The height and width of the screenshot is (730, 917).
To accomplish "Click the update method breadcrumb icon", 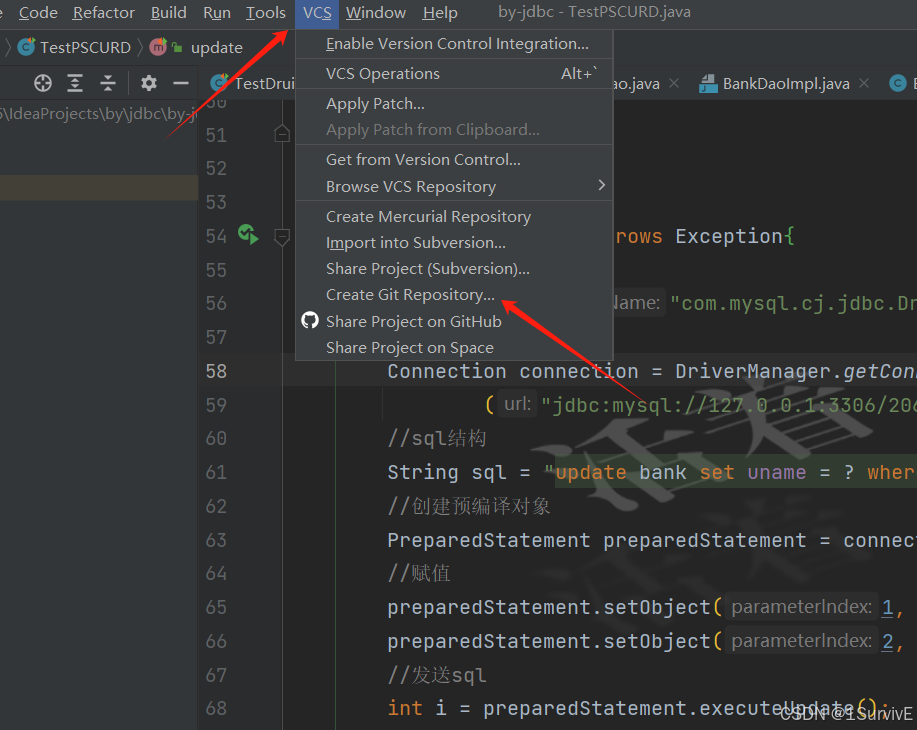I will point(158,47).
